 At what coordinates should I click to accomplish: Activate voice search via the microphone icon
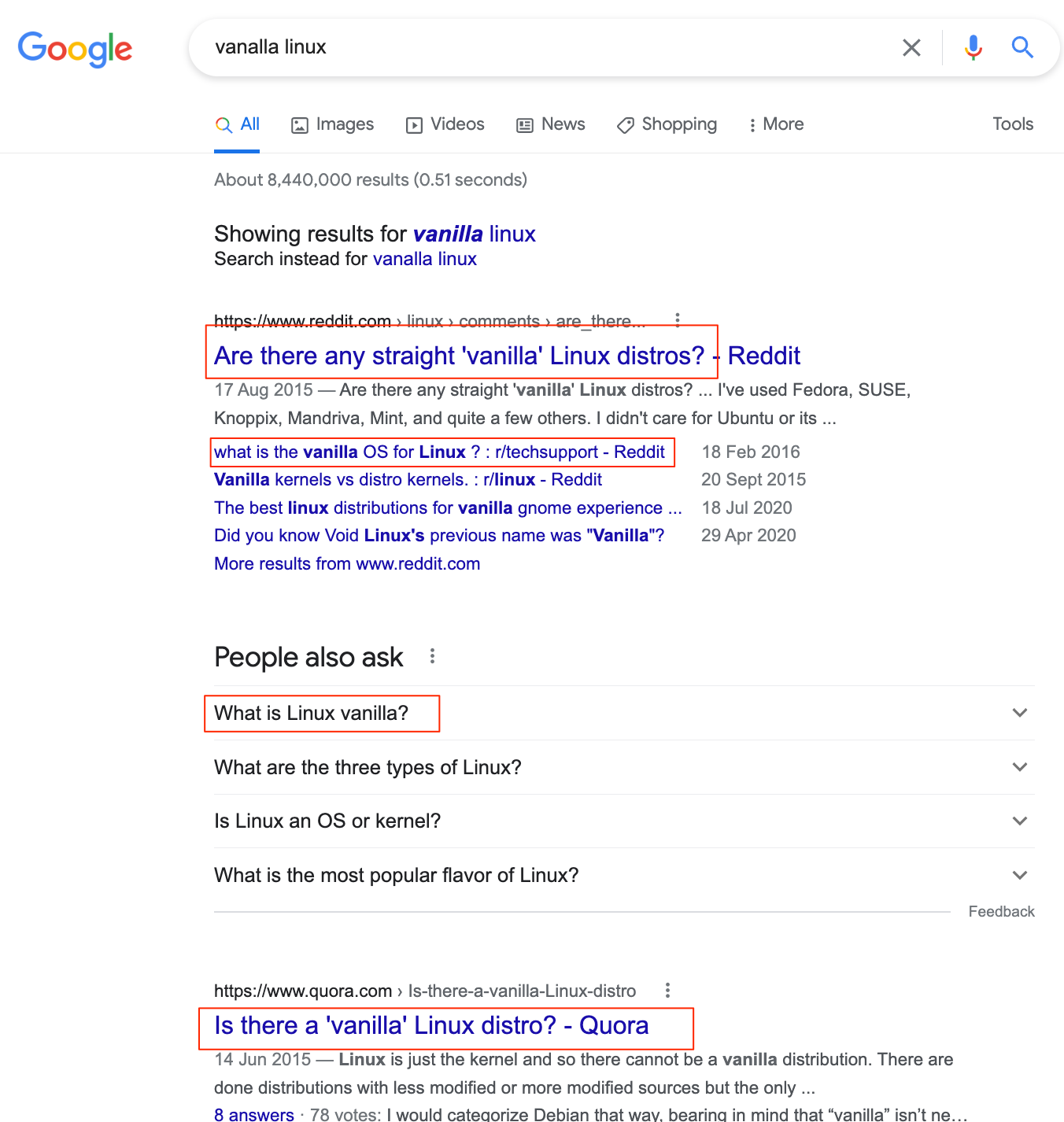[x=973, y=47]
